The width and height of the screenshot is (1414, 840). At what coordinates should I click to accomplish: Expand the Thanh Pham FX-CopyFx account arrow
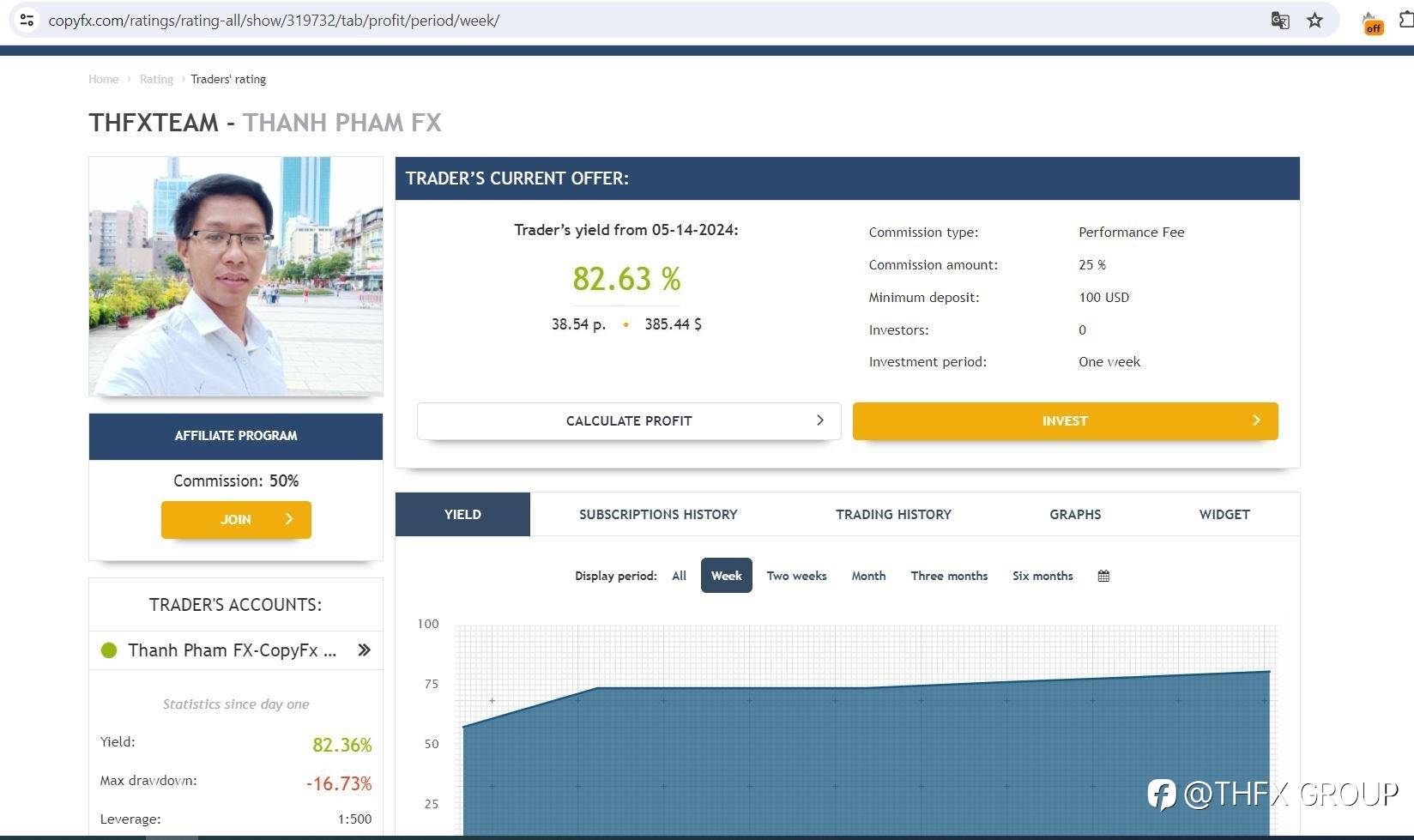(364, 650)
